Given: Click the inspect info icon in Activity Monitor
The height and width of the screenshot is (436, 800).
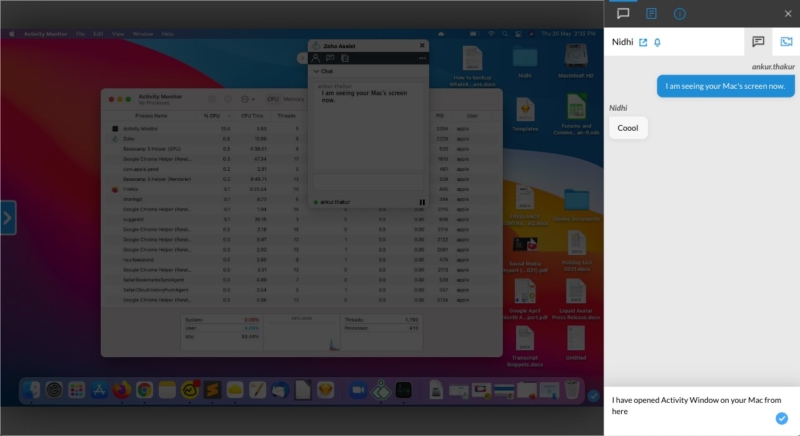Looking at the screenshot, I should [228, 99].
